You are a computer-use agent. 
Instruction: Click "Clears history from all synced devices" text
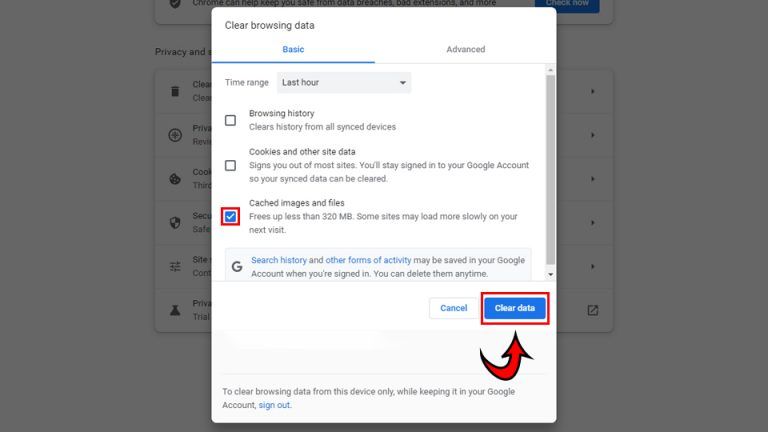coord(322,127)
